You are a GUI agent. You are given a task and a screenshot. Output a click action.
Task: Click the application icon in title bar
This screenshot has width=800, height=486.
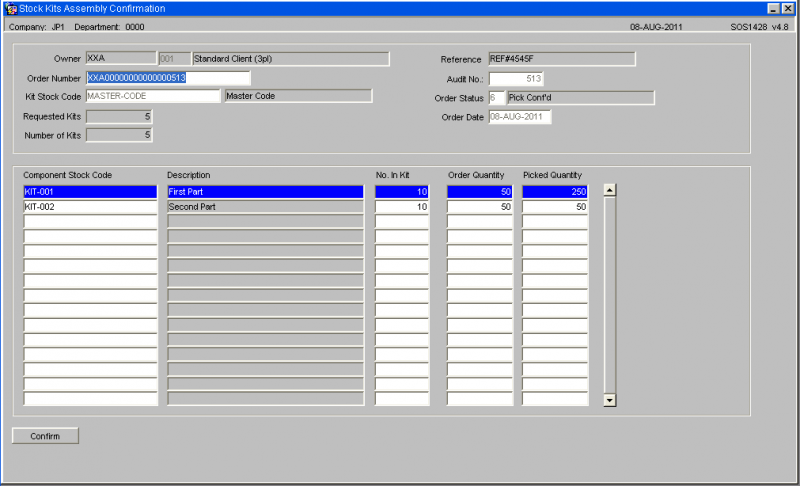coord(11,9)
